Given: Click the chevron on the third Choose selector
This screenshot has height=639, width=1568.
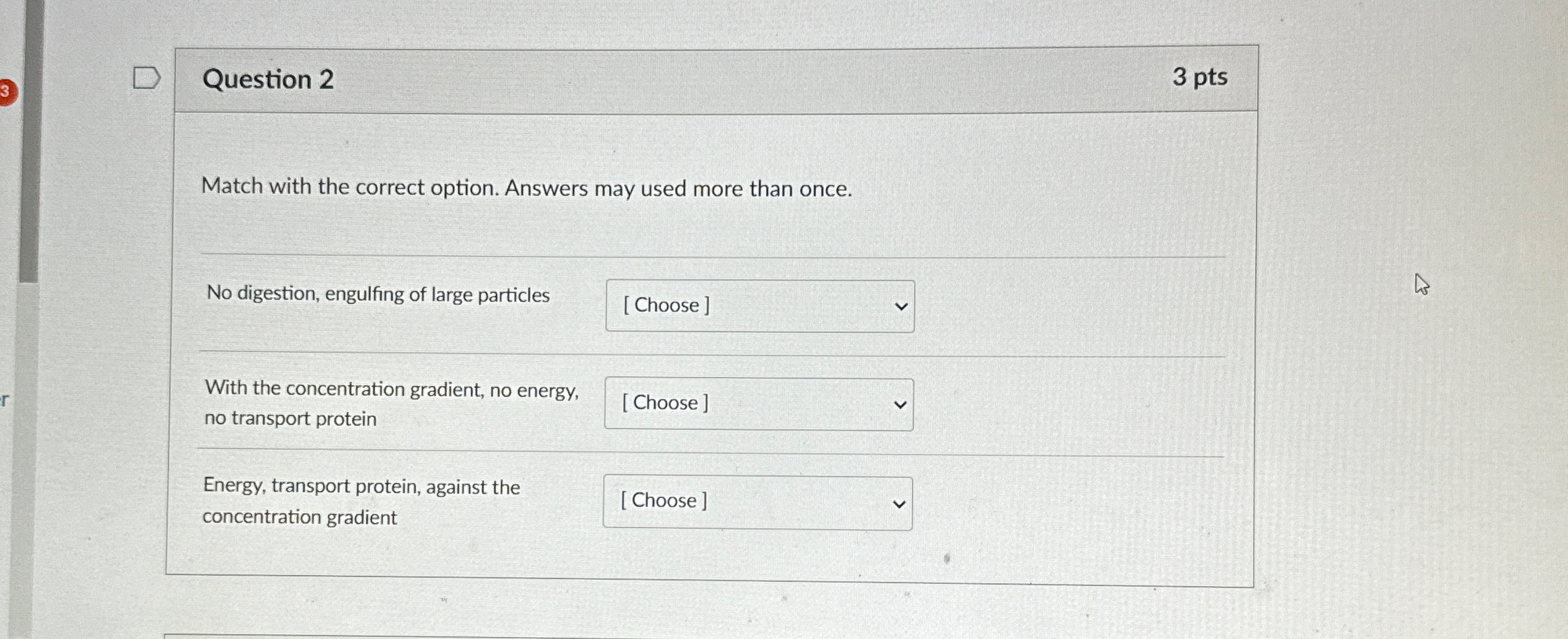Looking at the screenshot, I should [900, 502].
